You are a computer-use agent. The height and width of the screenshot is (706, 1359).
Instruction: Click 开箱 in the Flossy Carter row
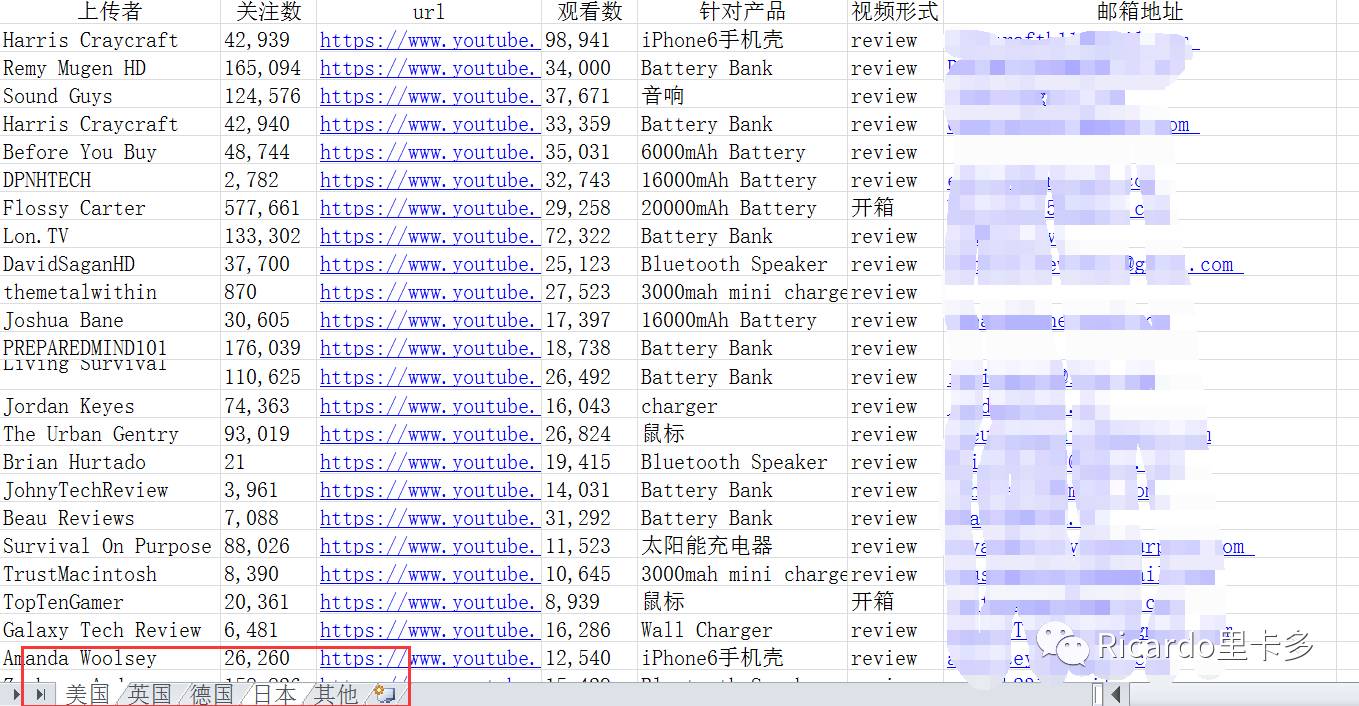pos(894,208)
